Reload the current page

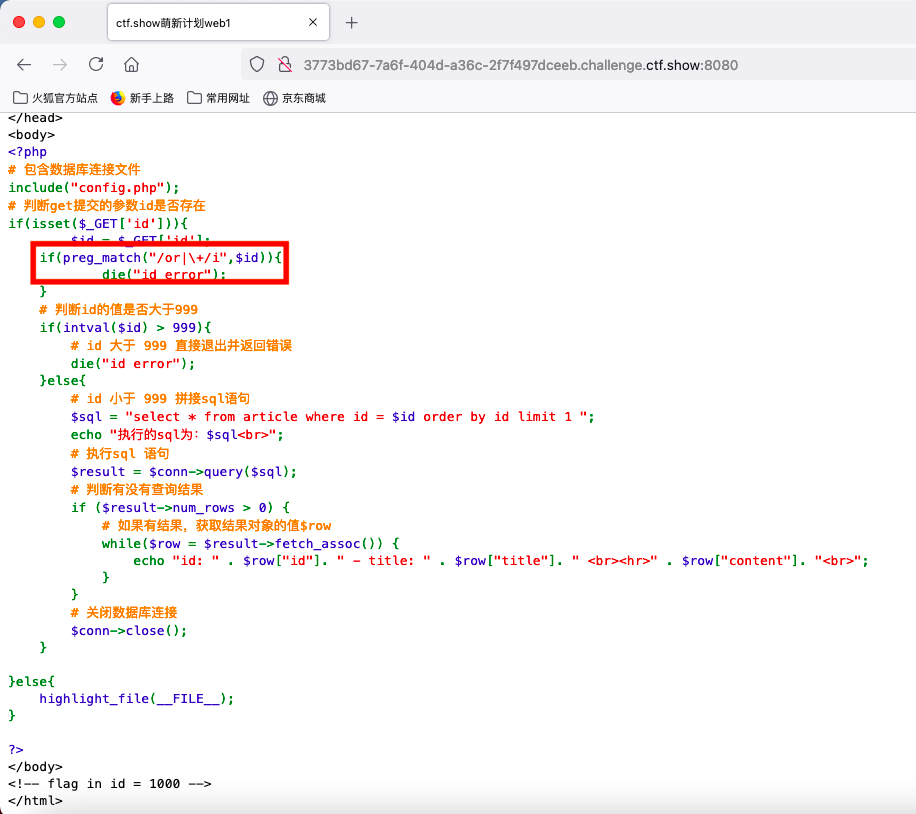96,64
